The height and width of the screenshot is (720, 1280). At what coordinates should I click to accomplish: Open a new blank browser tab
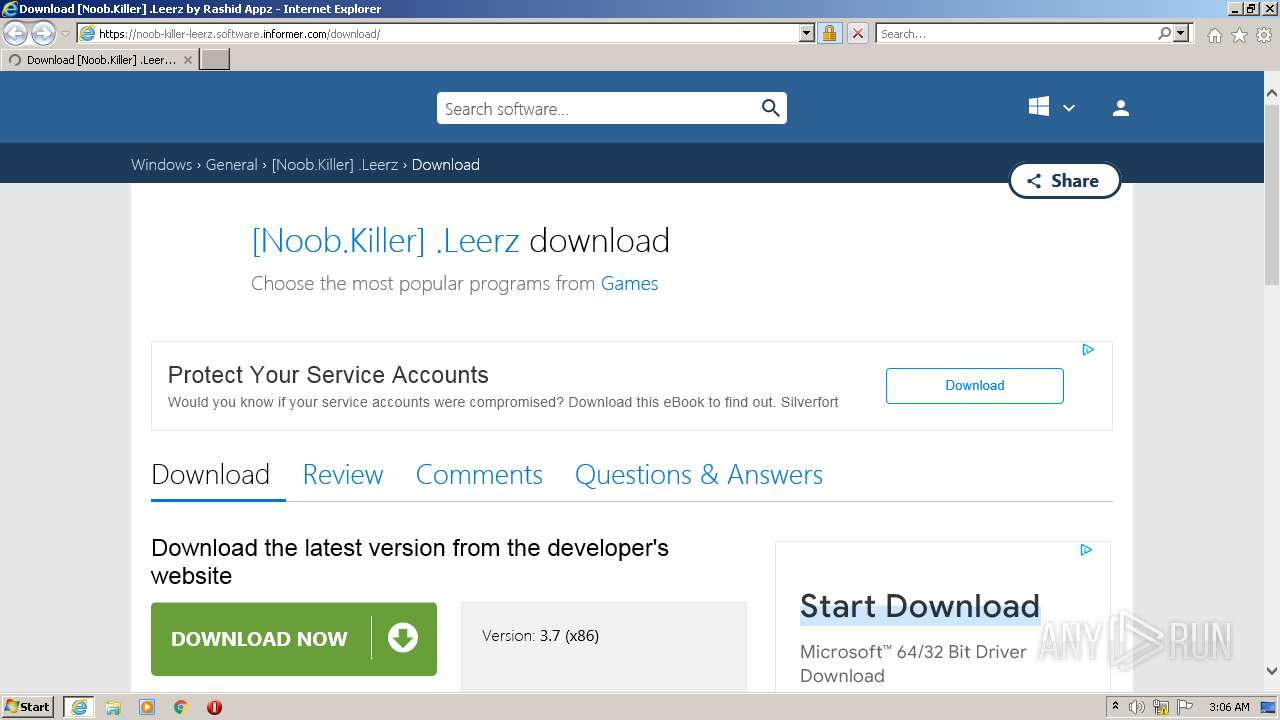tap(215, 60)
